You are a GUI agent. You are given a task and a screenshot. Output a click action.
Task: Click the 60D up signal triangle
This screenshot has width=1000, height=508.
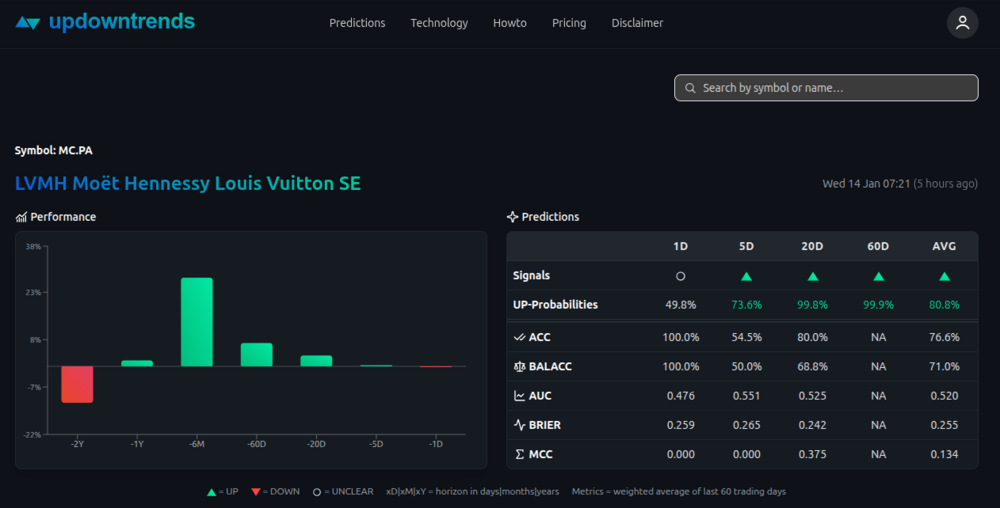click(x=878, y=276)
